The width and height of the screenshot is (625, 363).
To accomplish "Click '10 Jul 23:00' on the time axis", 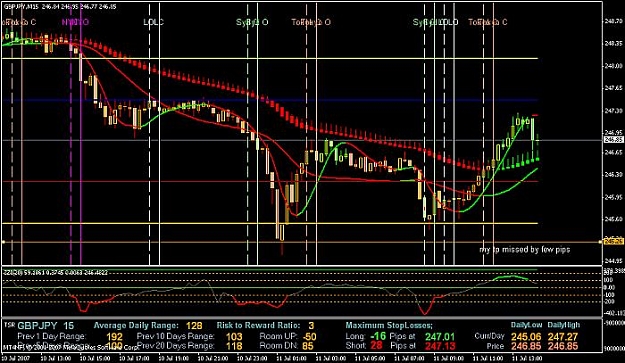I will (x=251, y=358).
